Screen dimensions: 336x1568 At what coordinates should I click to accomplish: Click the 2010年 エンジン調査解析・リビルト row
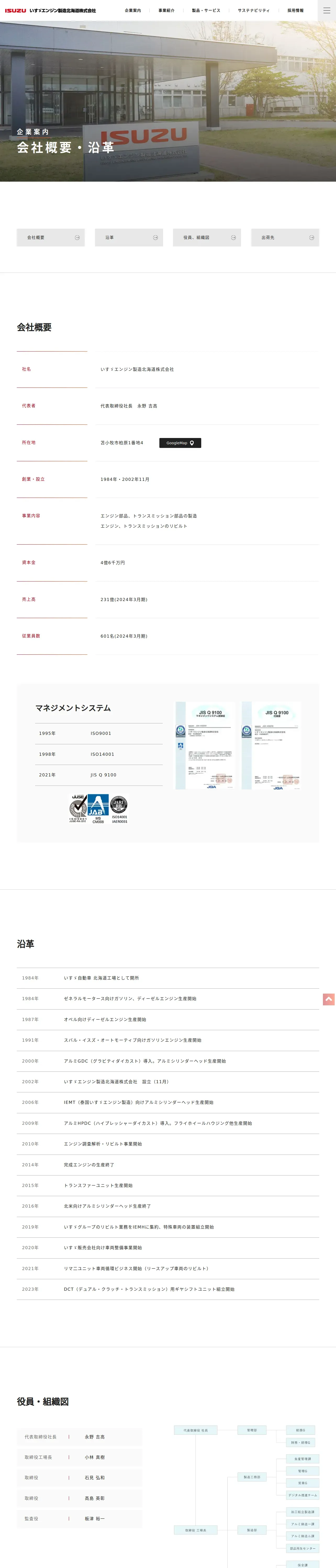[168, 1144]
